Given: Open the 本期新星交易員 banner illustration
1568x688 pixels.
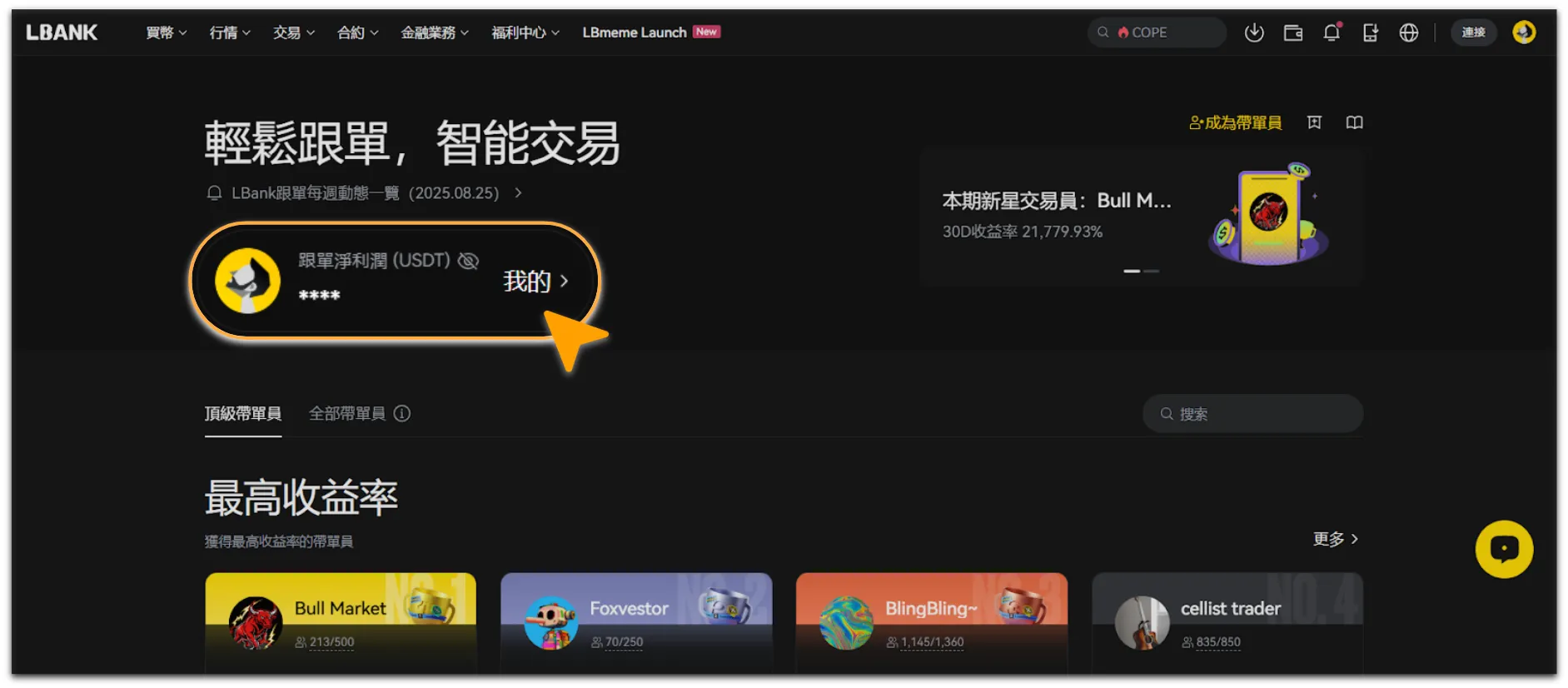Looking at the screenshot, I should (x=1268, y=214).
